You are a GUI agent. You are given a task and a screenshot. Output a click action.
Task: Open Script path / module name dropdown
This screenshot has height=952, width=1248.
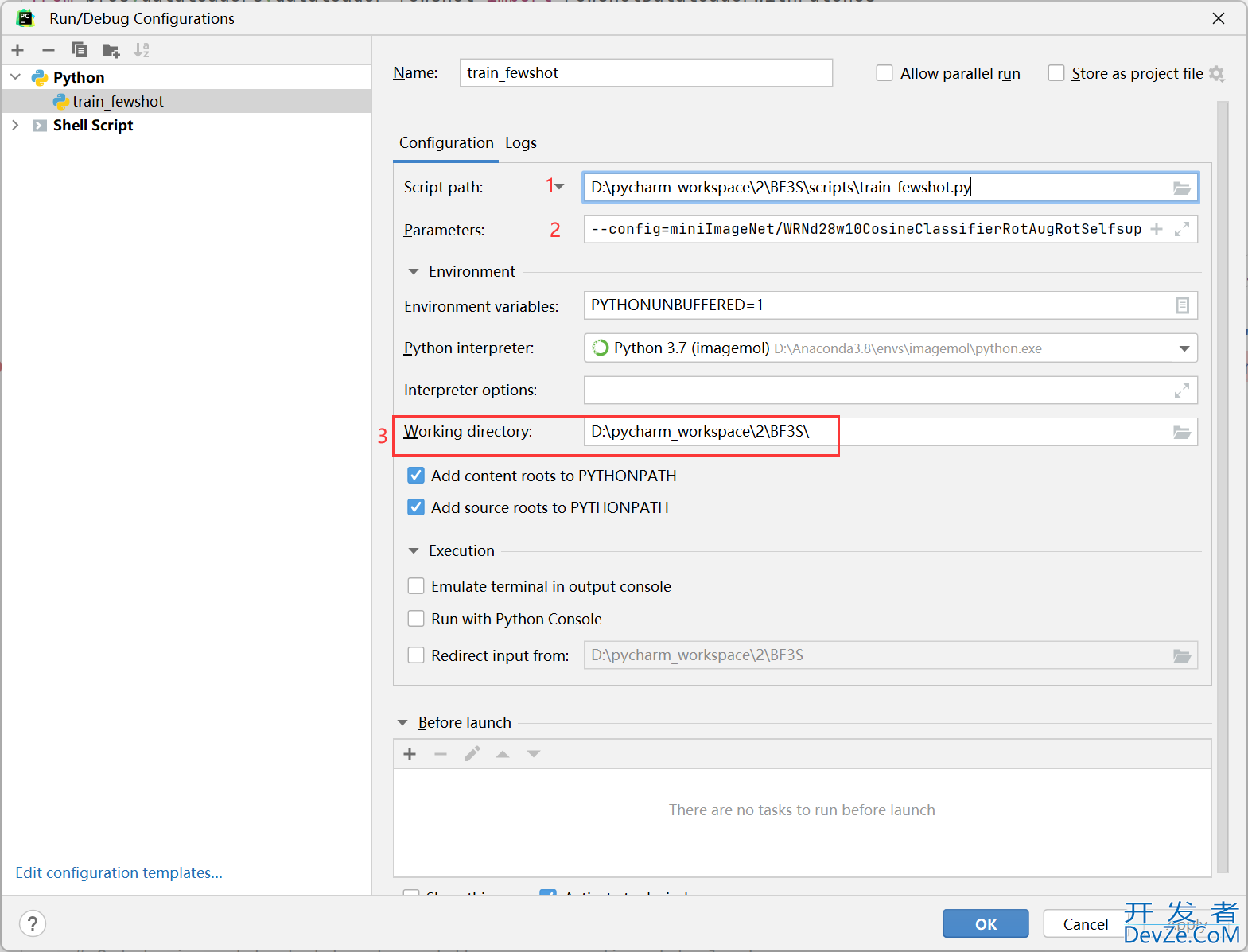point(560,187)
